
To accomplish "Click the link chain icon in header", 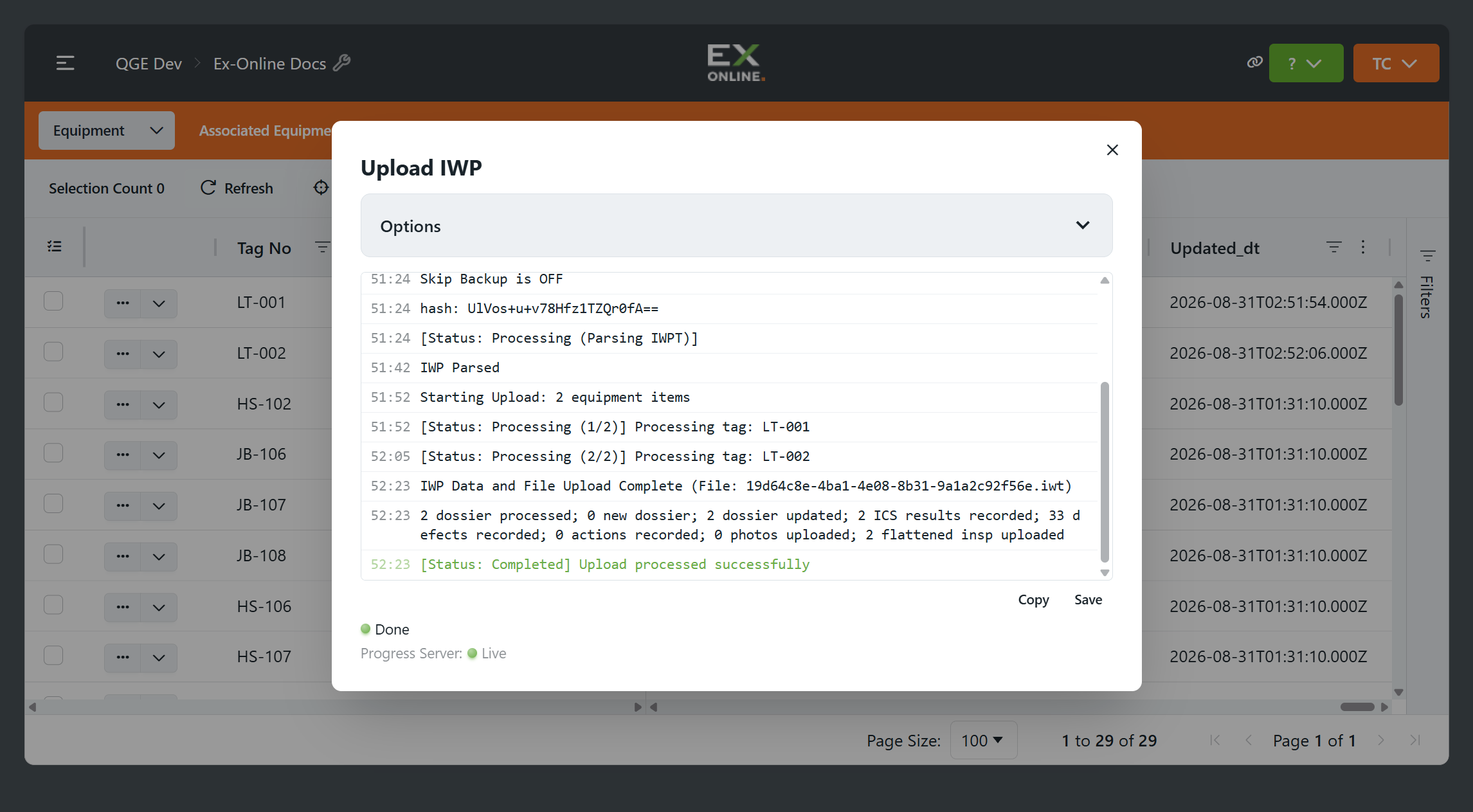I will click(x=1254, y=62).
